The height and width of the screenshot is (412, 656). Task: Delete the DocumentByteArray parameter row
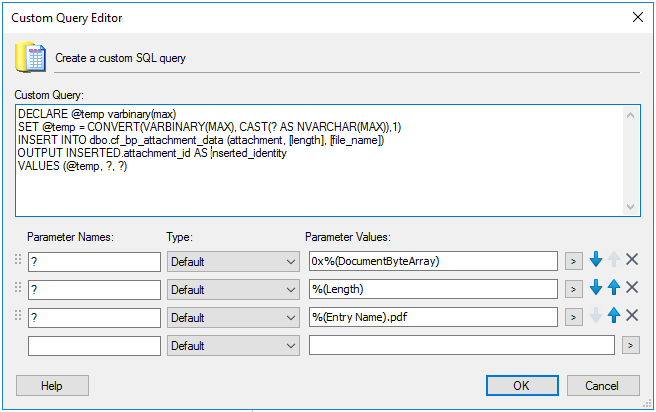coord(632,260)
